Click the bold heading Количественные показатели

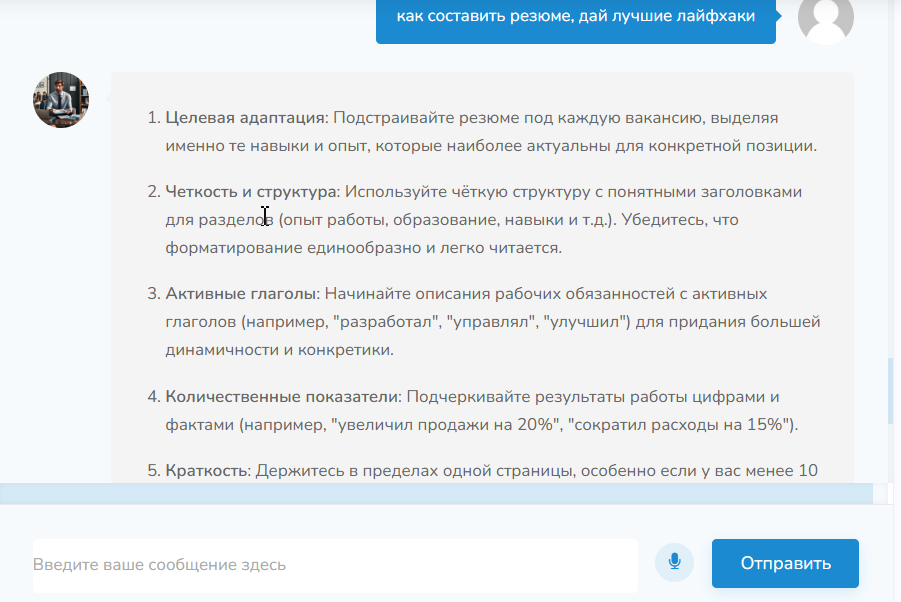[x=282, y=397]
